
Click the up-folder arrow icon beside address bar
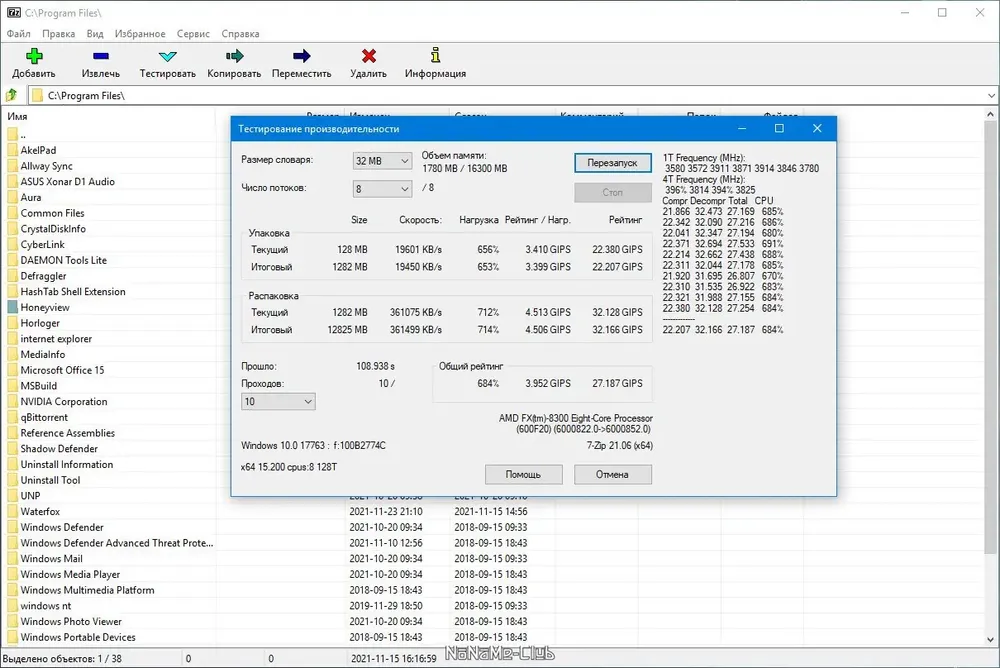(x=11, y=96)
